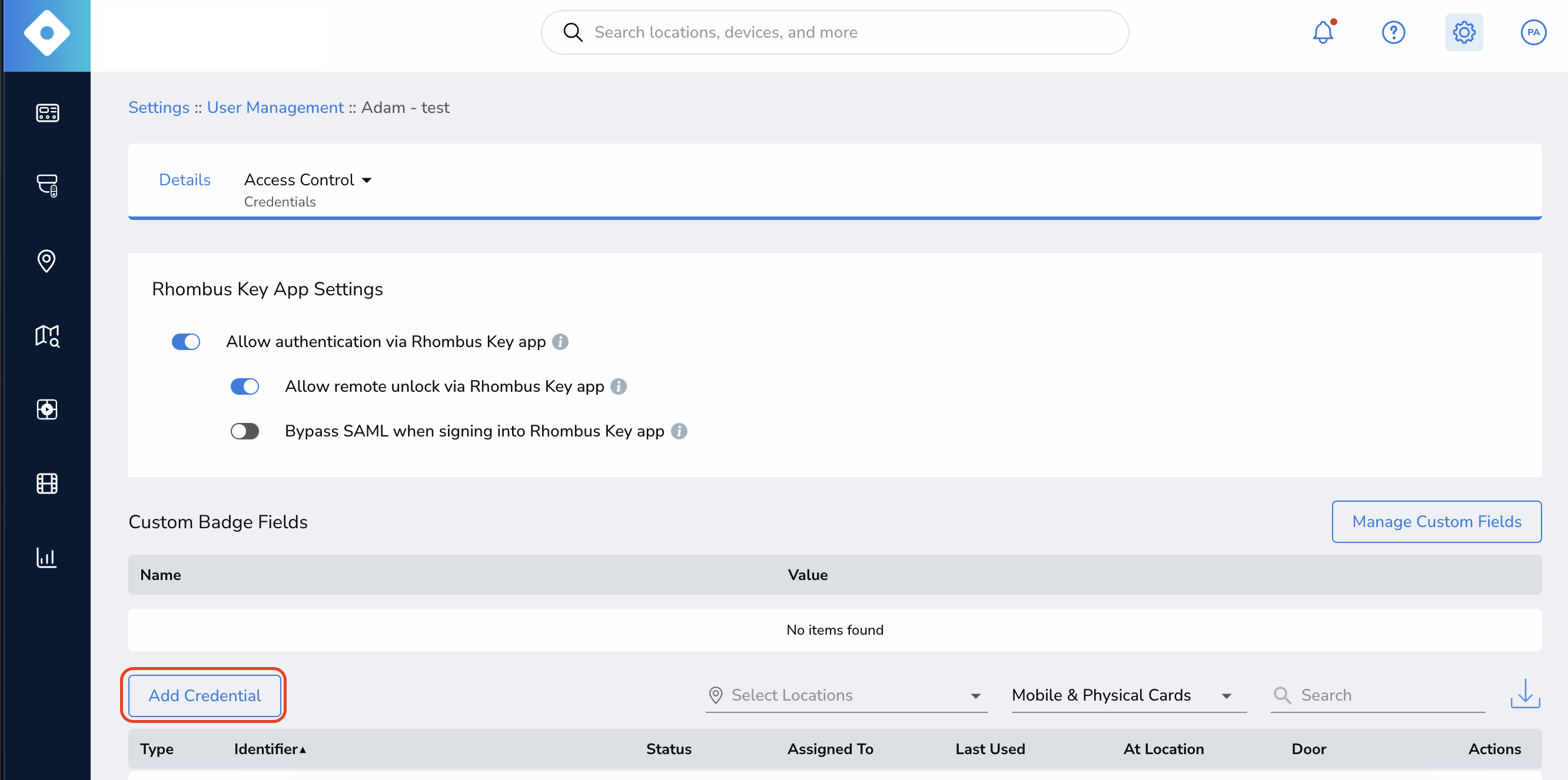Toggle Bypass SAML when signing into Rhombus Key

(245, 431)
